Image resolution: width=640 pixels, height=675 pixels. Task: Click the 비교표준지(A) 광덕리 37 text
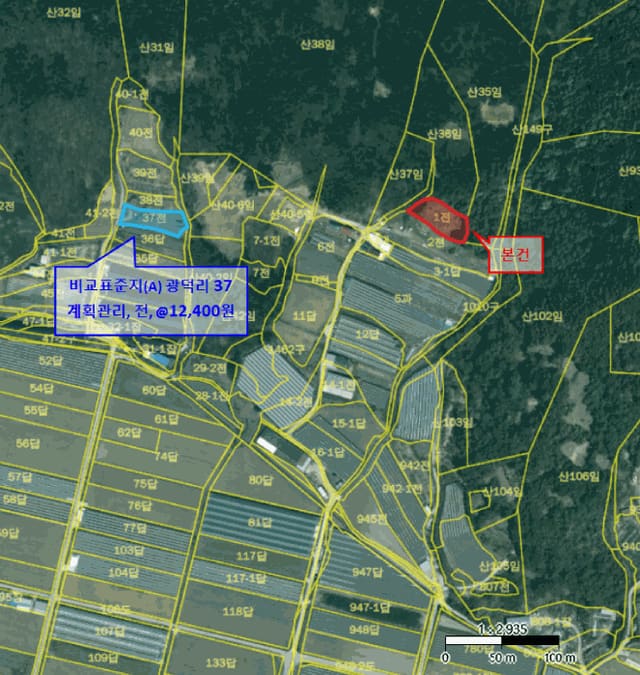click(x=151, y=286)
